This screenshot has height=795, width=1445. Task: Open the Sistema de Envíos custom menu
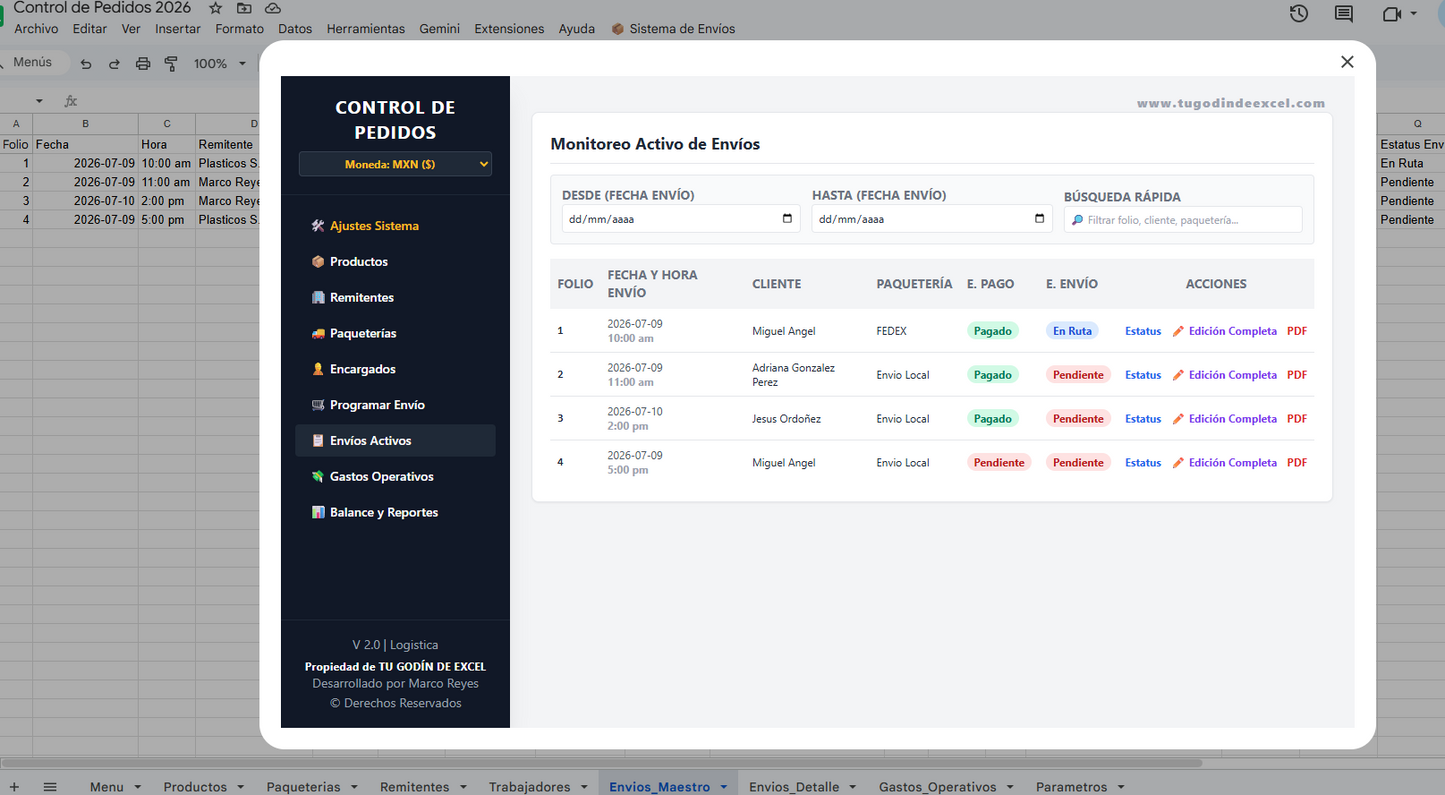click(x=673, y=29)
